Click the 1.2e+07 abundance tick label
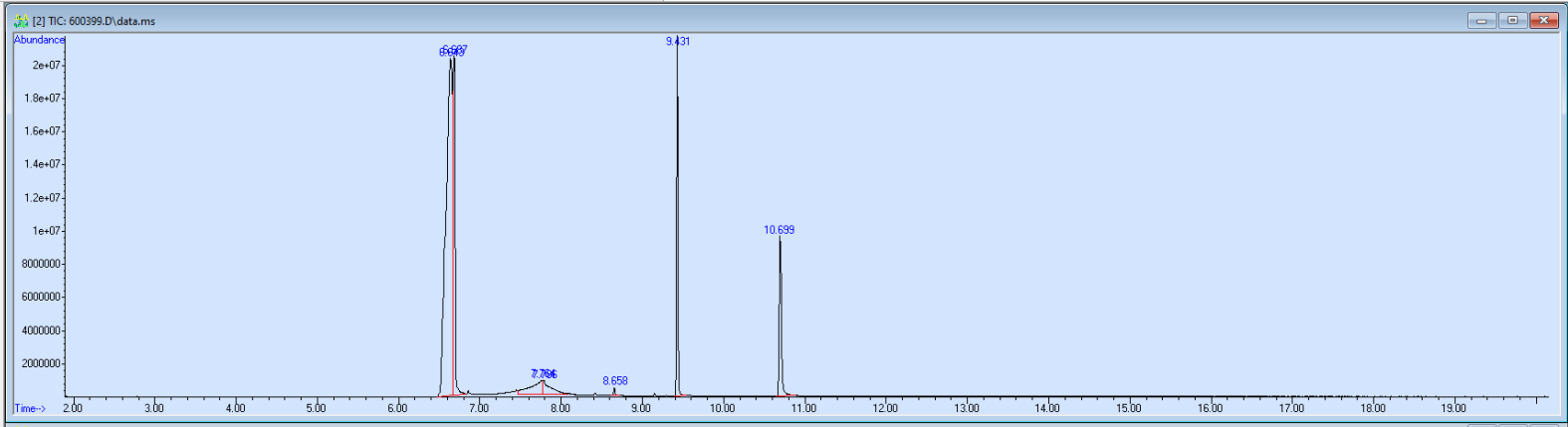Viewport: 1568px width, 427px height. pos(42,198)
